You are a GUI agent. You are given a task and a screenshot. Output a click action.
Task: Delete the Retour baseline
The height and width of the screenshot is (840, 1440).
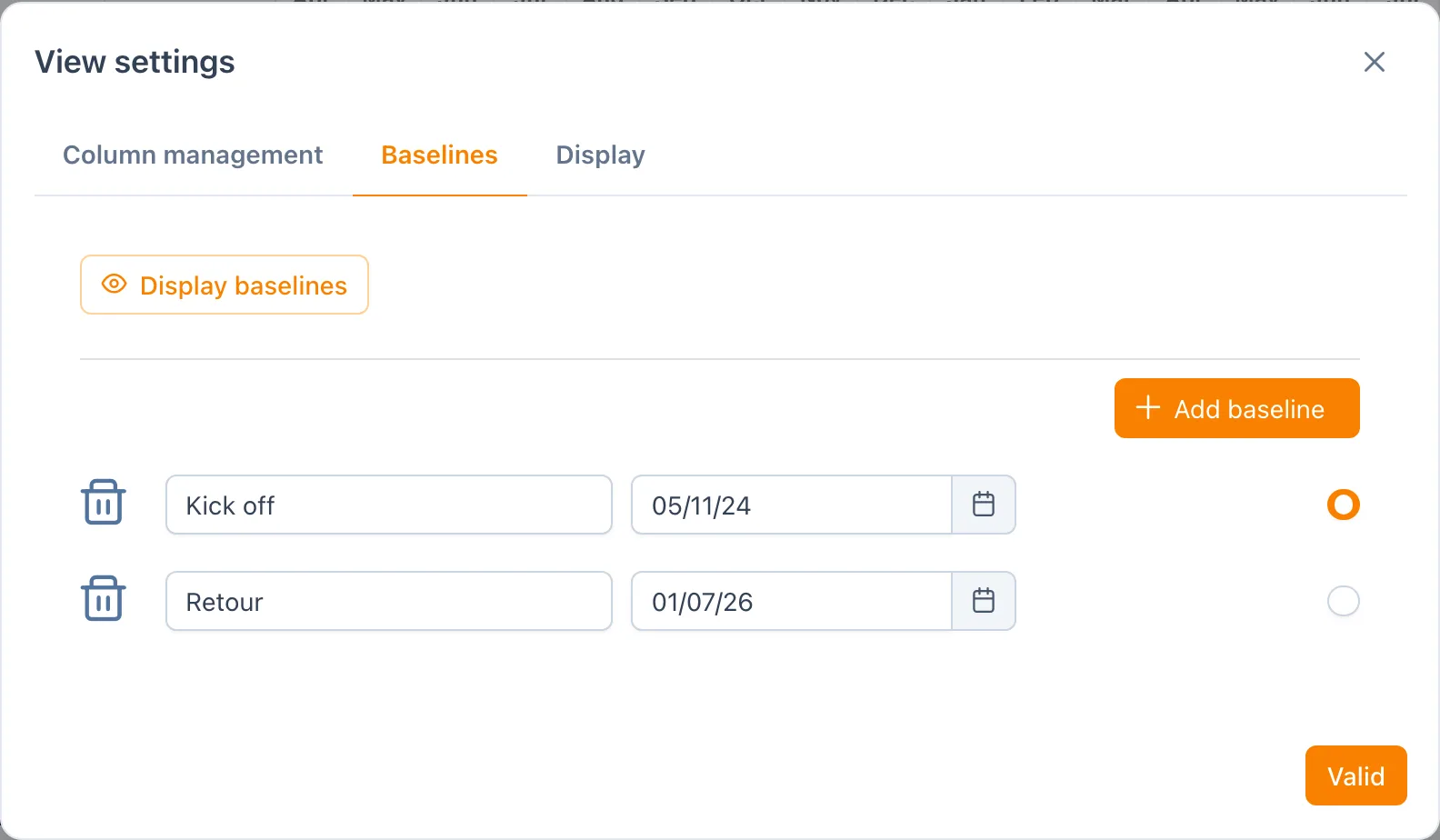point(104,599)
